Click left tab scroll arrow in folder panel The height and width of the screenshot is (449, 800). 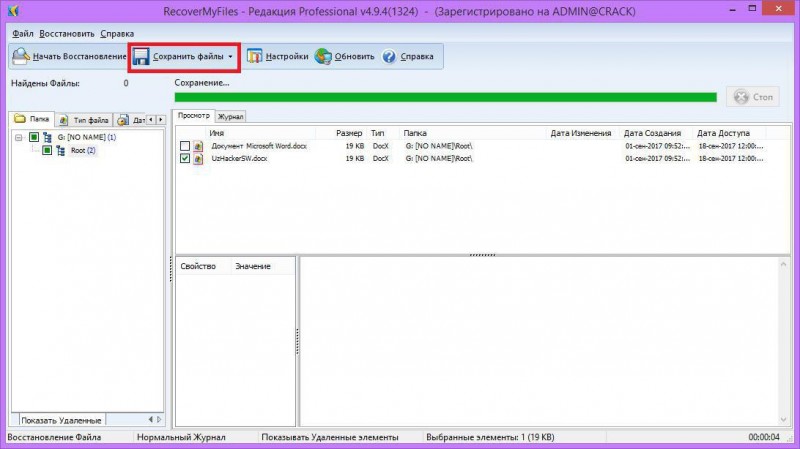click(151, 119)
